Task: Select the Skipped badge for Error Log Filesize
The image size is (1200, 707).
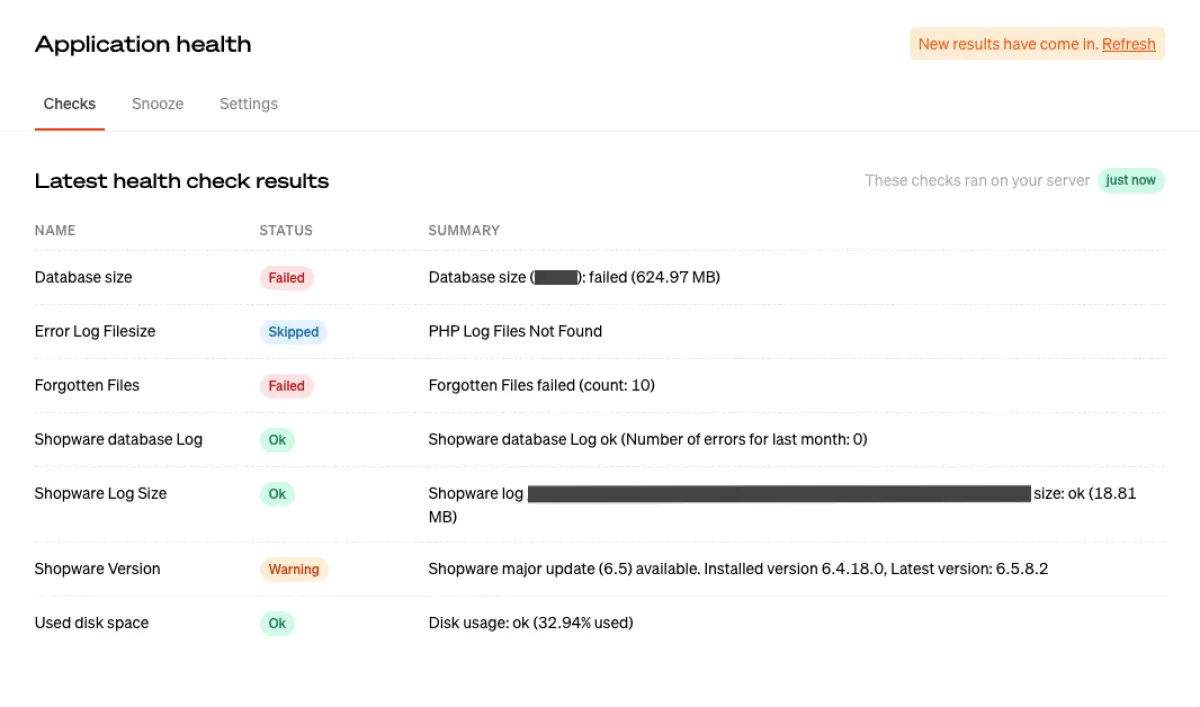Action: pos(294,332)
